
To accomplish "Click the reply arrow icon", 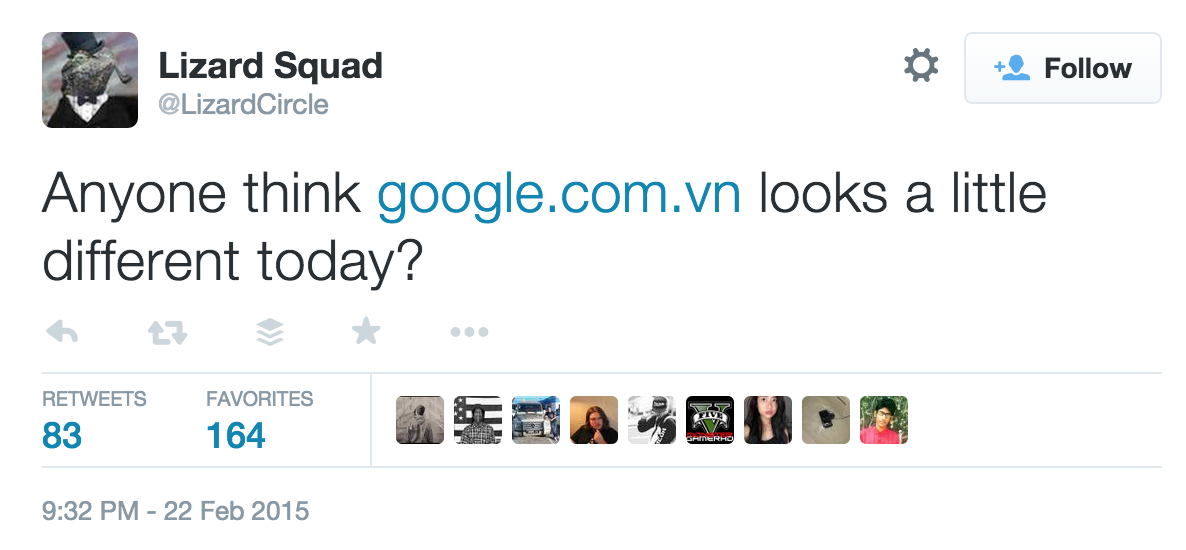I will tap(62, 333).
